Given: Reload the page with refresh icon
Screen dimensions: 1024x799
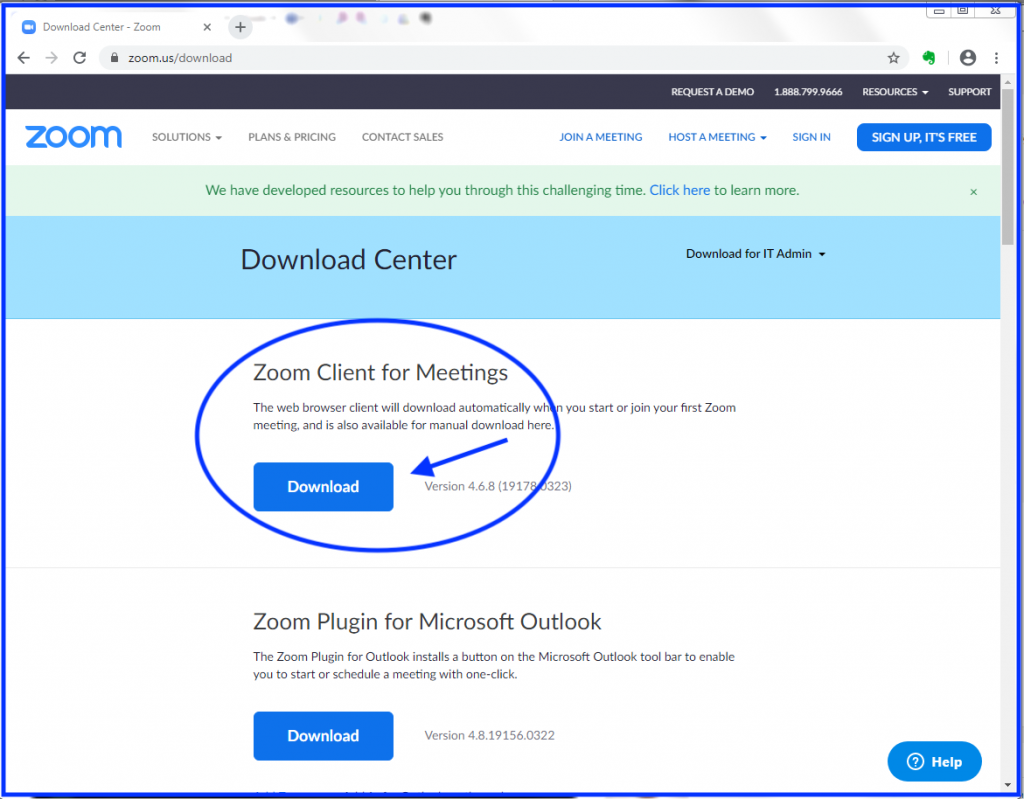Looking at the screenshot, I should click(80, 57).
